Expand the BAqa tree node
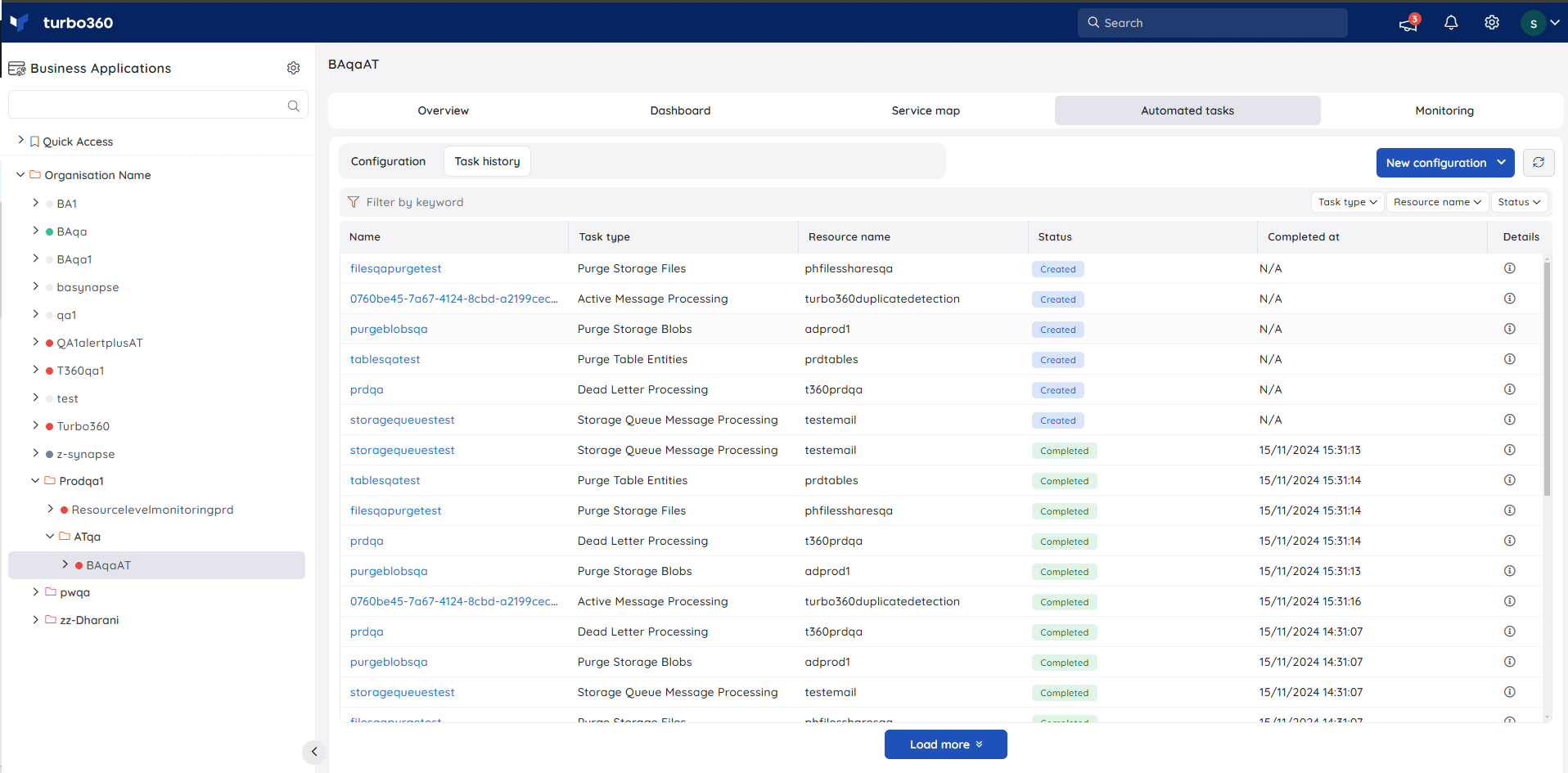This screenshot has width=1568, height=773. pyautogui.click(x=35, y=231)
